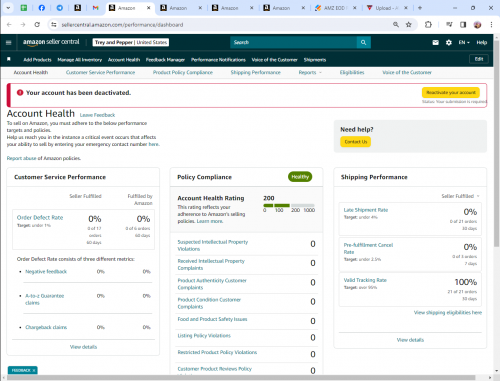This screenshot has height=381, width=500.
Task: Open the Chrome three-dot menu
Action: (491, 24)
